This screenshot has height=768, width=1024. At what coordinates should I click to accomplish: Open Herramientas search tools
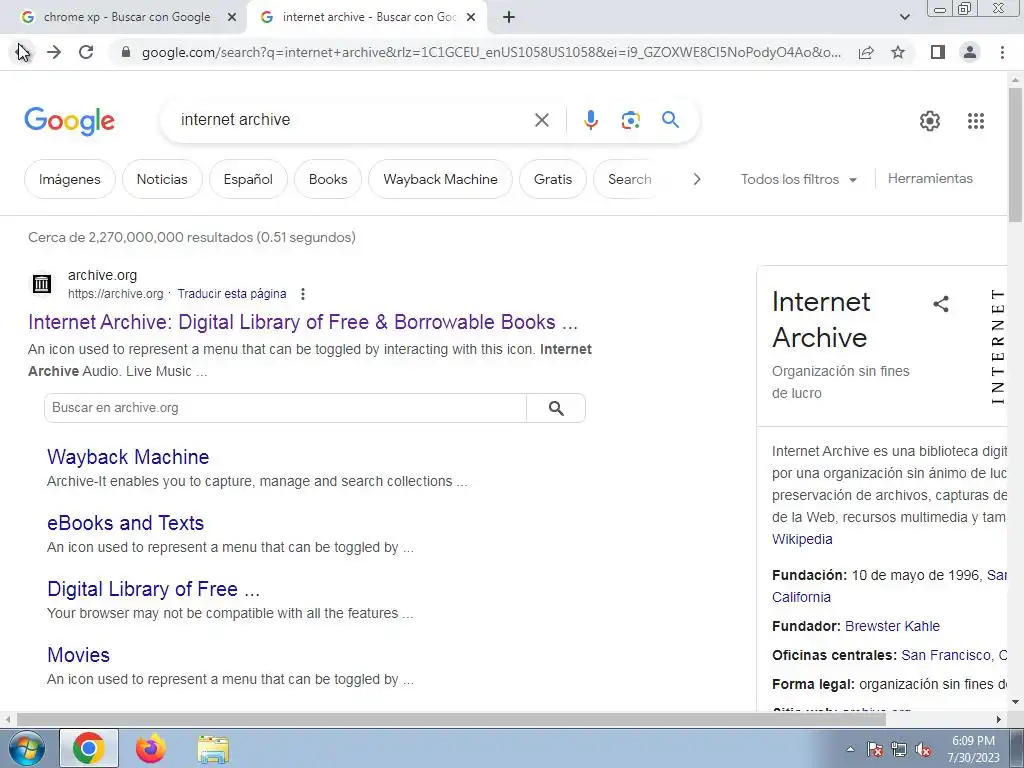coord(930,178)
